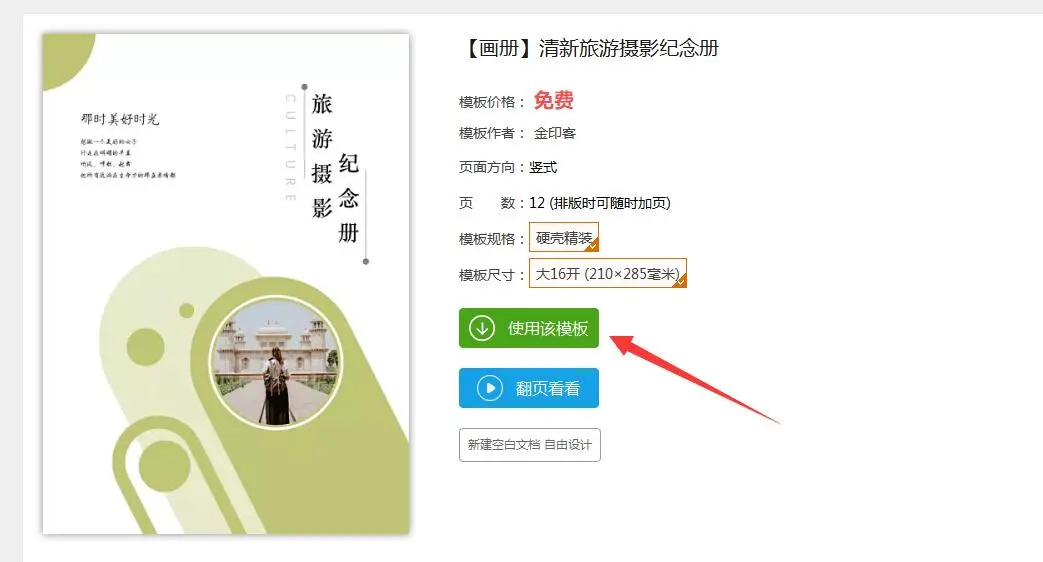Click the circular photo of the traveler
The image size is (1043, 562).
[277, 362]
